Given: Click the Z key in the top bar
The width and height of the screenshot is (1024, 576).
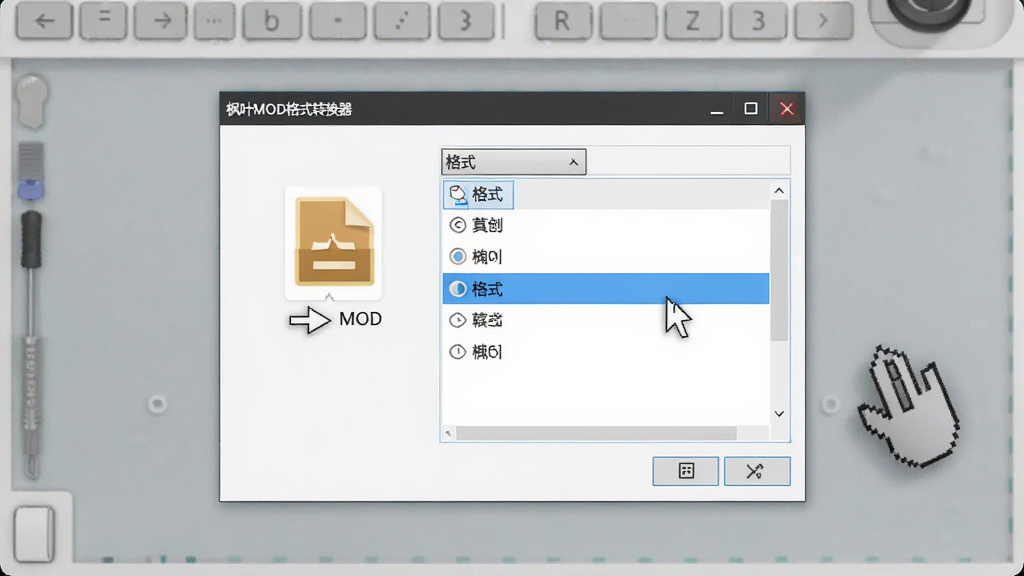Looking at the screenshot, I should click(x=693, y=21).
